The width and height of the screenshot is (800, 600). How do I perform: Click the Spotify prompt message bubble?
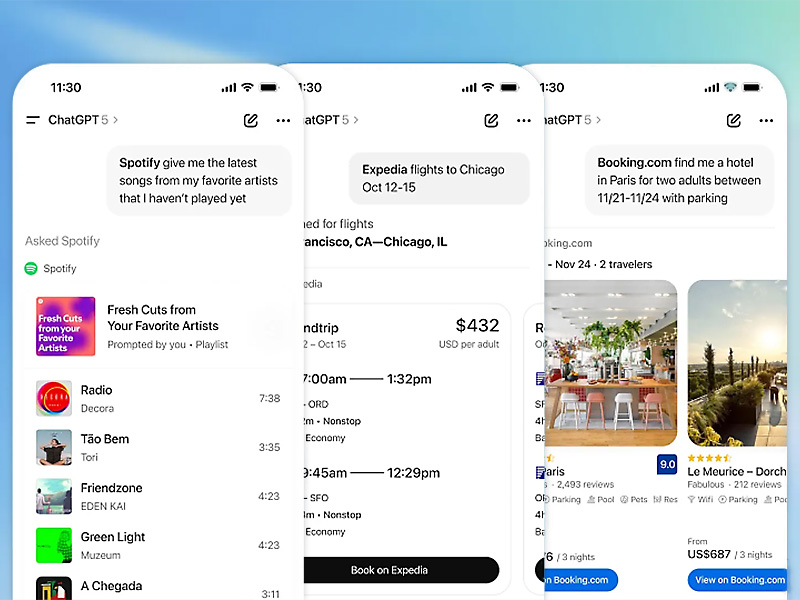click(199, 181)
